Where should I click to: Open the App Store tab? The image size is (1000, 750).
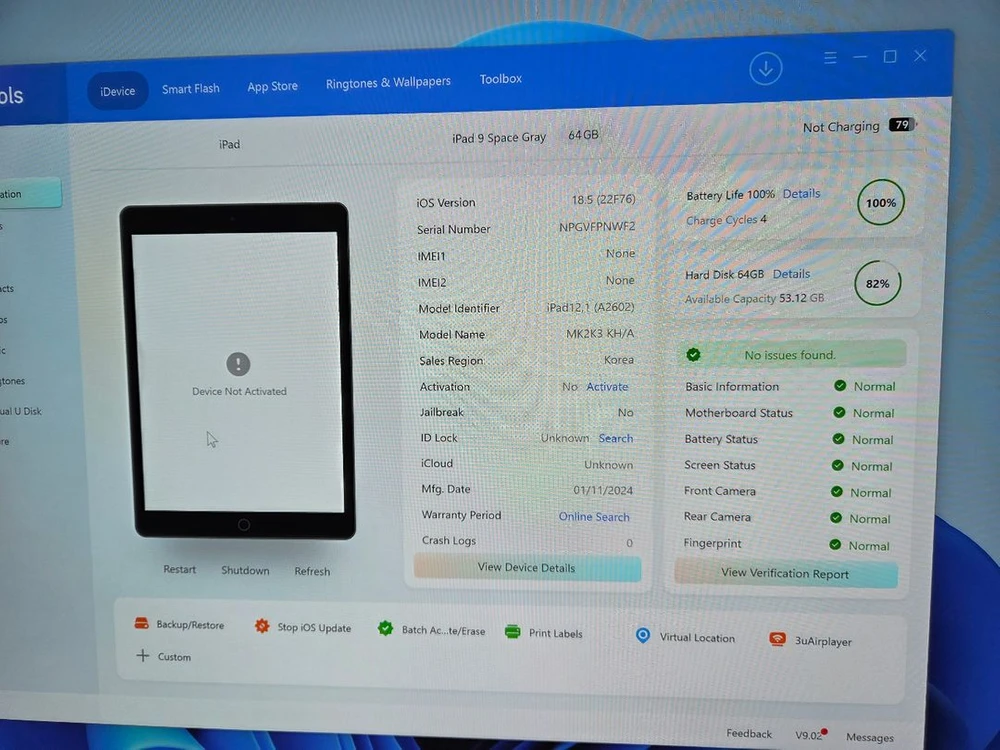pyautogui.click(x=272, y=86)
